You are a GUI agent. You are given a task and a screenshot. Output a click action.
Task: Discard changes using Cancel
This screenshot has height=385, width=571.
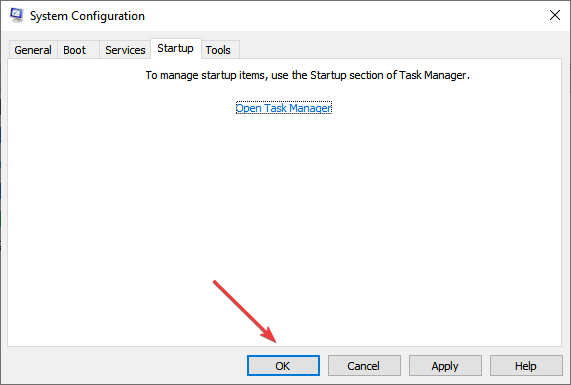point(364,366)
